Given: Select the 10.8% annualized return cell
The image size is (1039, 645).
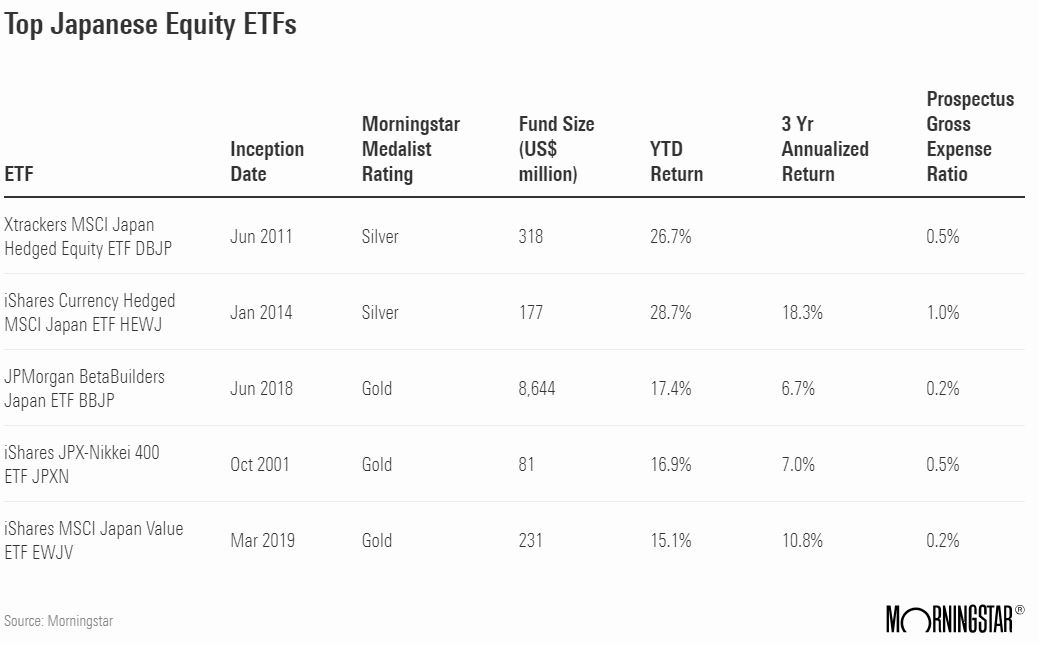Looking at the screenshot, I should (x=802, y=540).
